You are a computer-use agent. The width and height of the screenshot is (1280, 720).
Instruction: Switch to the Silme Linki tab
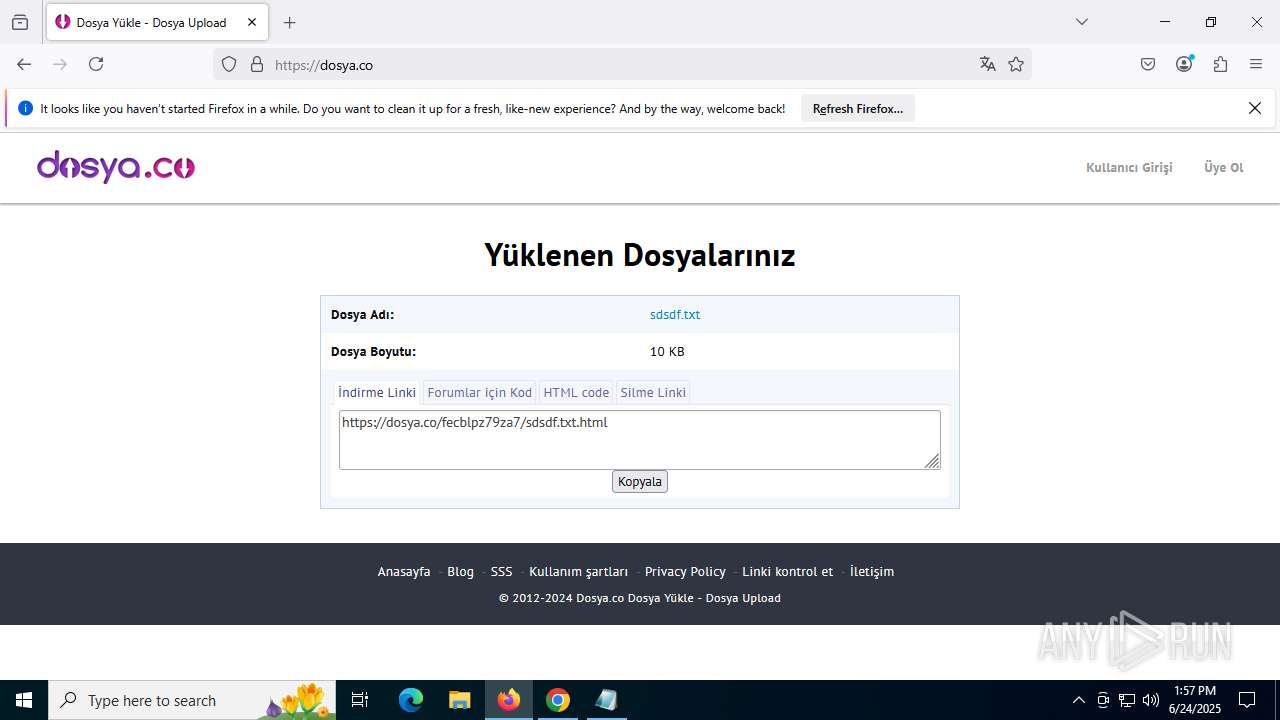tap(653, 392)
